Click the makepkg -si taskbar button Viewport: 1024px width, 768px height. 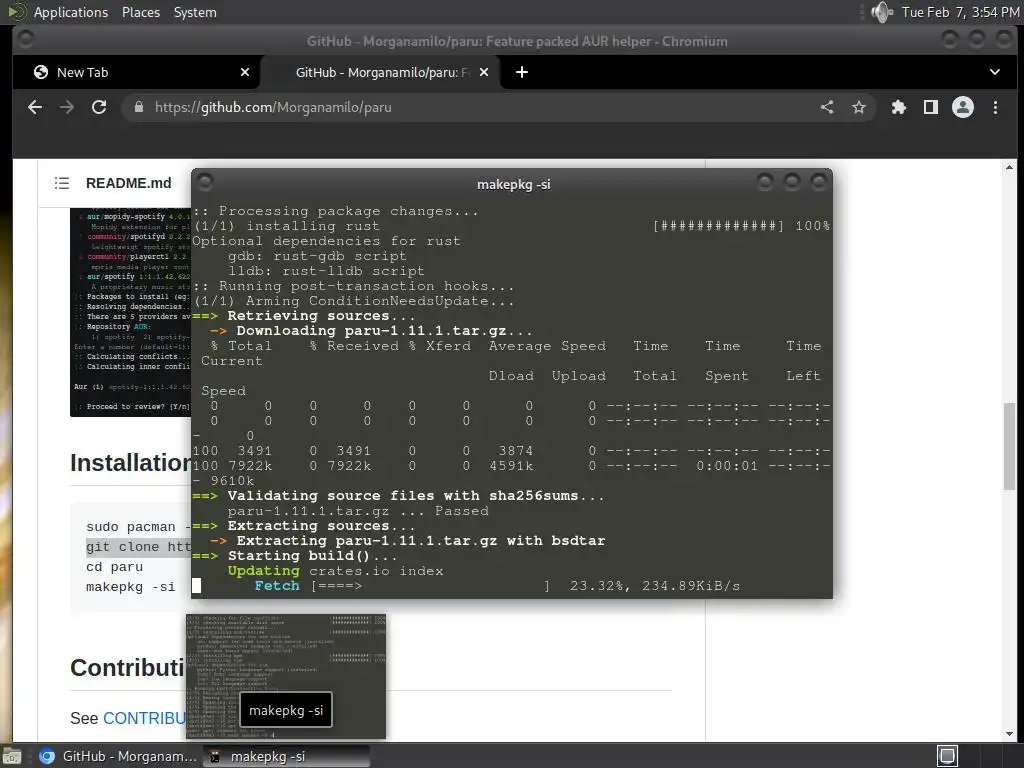287,756
